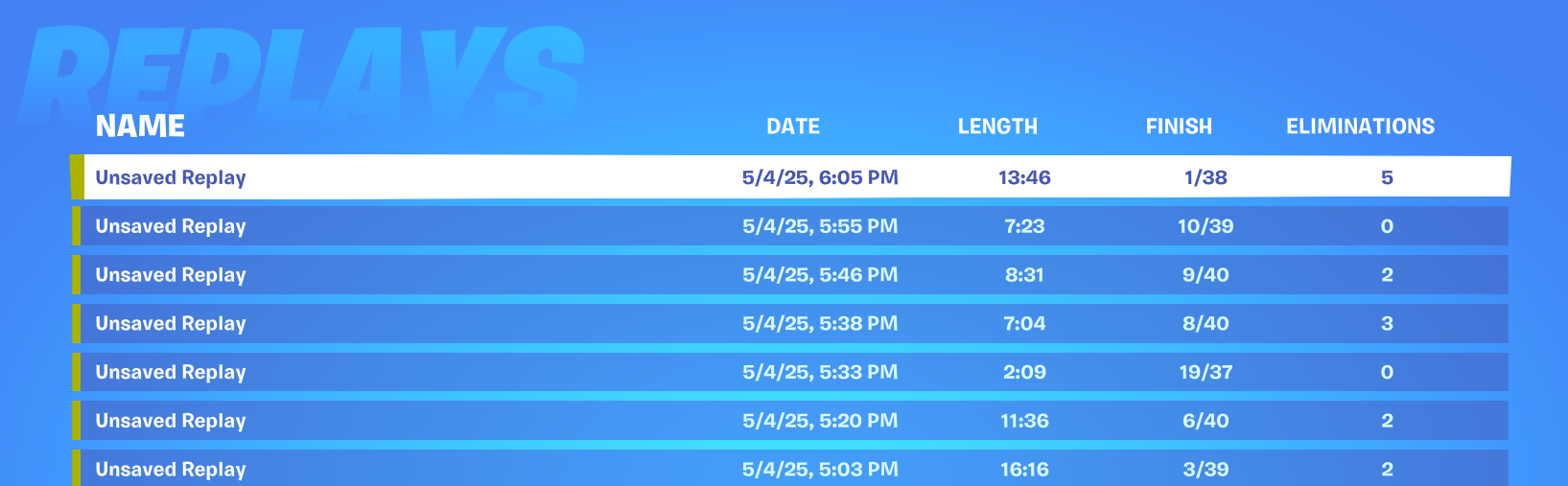Select the replay with length 16:16
This screenshot has width=1568, height=486.
(x=790, y=469)
